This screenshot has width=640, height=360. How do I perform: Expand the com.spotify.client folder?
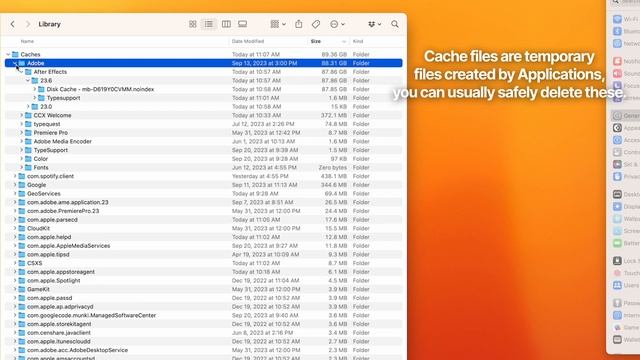15,176
